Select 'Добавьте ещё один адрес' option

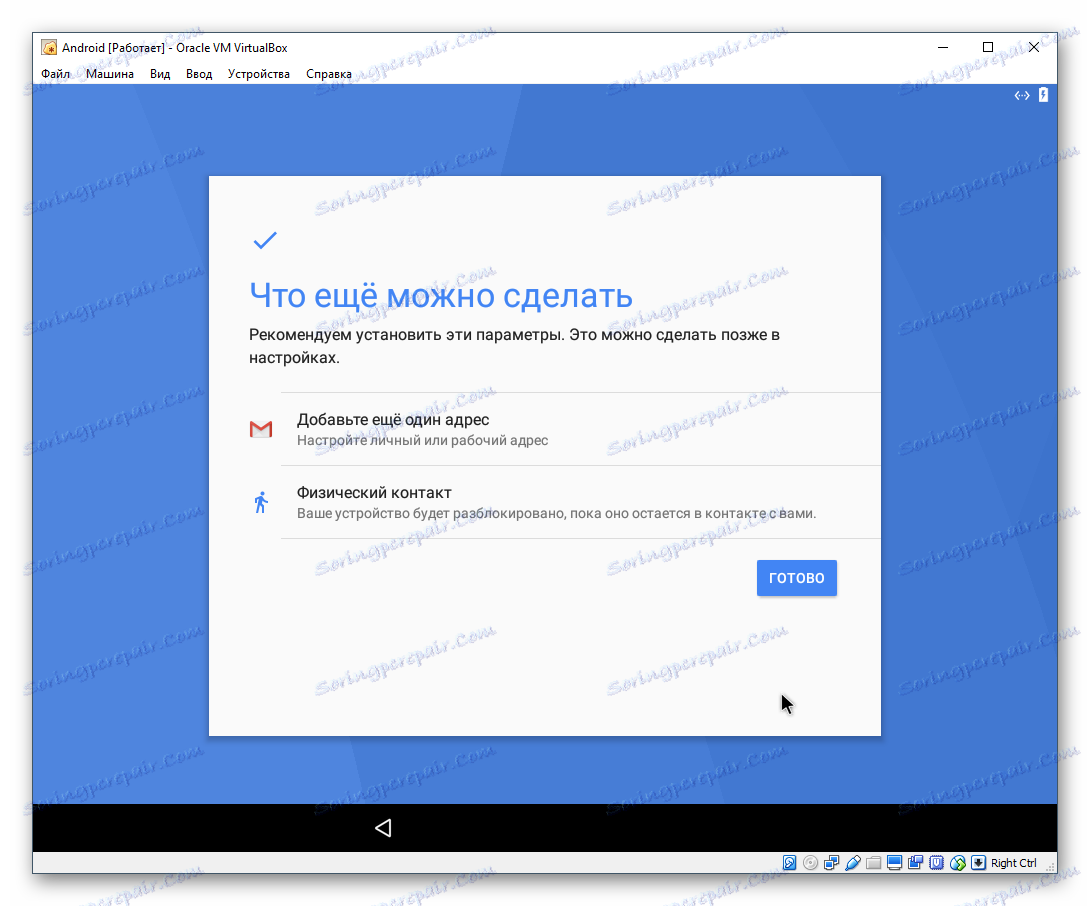click(x=580, y=429)
